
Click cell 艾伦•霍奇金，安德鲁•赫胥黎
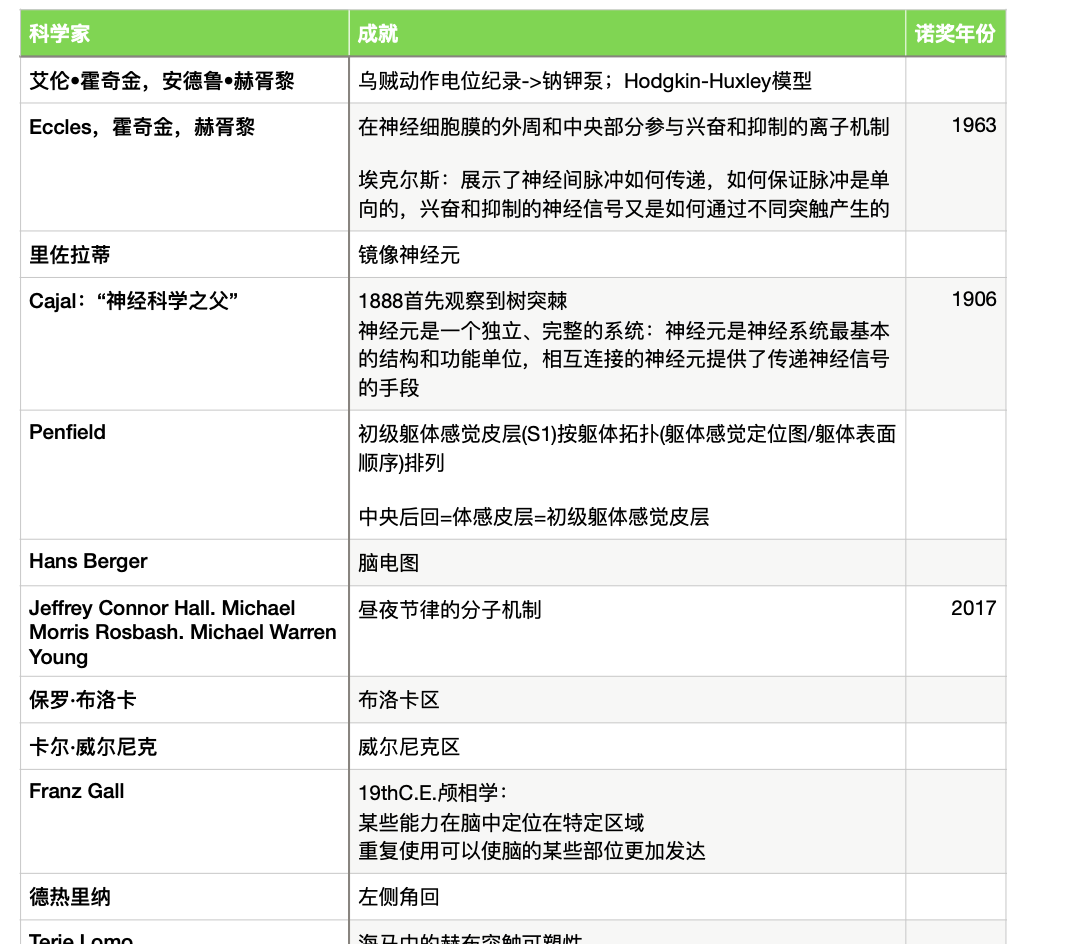point(185,80)
